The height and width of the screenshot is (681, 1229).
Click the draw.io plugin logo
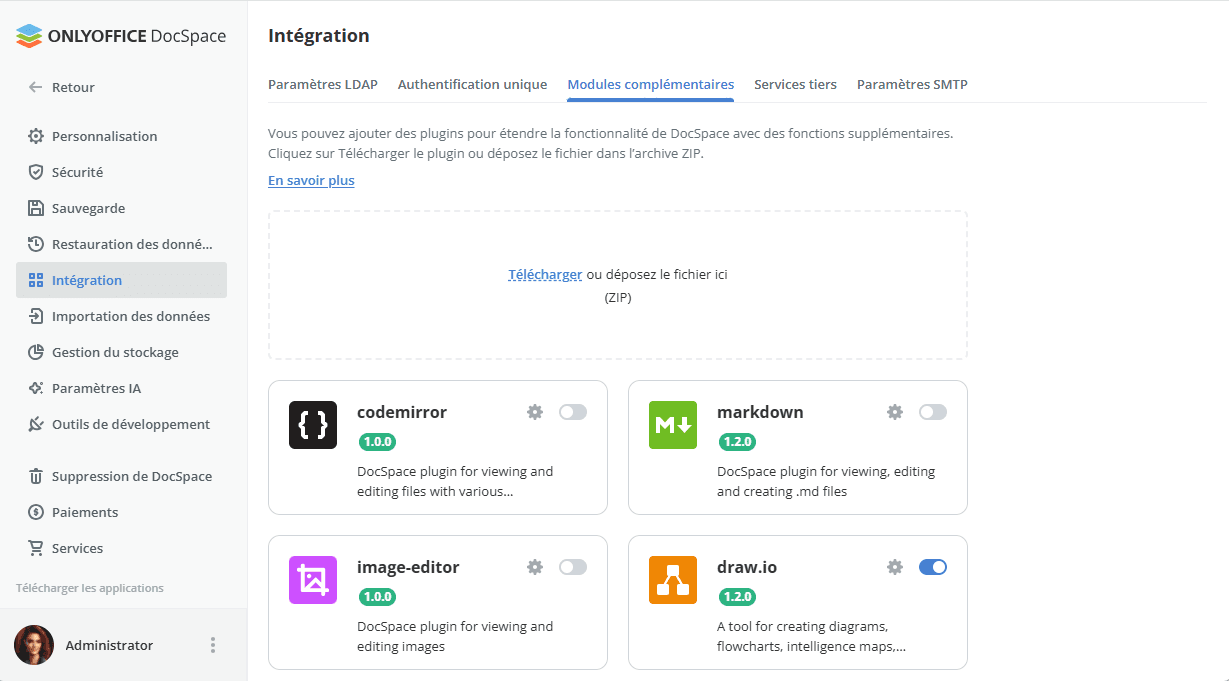[673, 580]
